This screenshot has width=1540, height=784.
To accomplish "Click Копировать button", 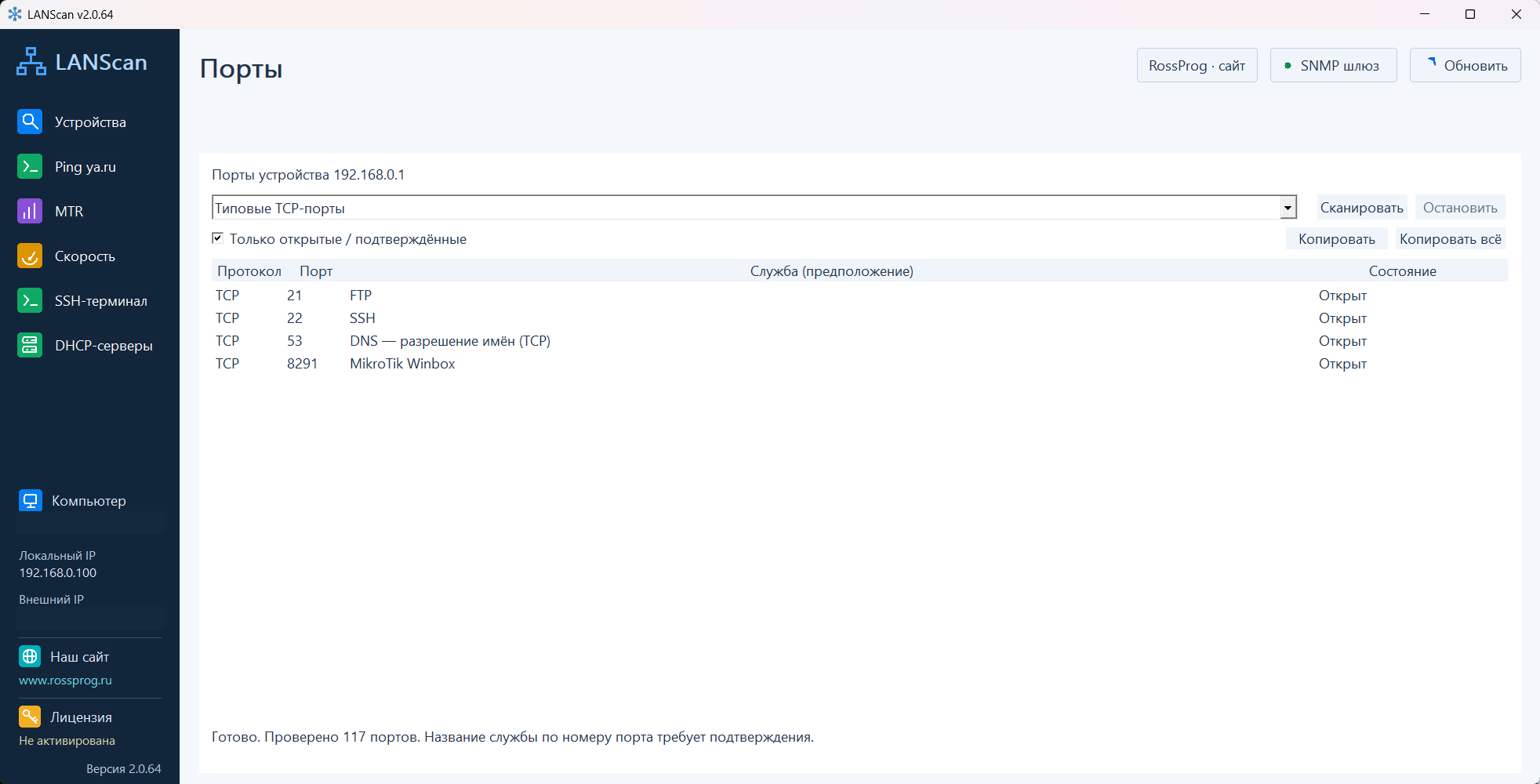I will tap(1337, 239).
